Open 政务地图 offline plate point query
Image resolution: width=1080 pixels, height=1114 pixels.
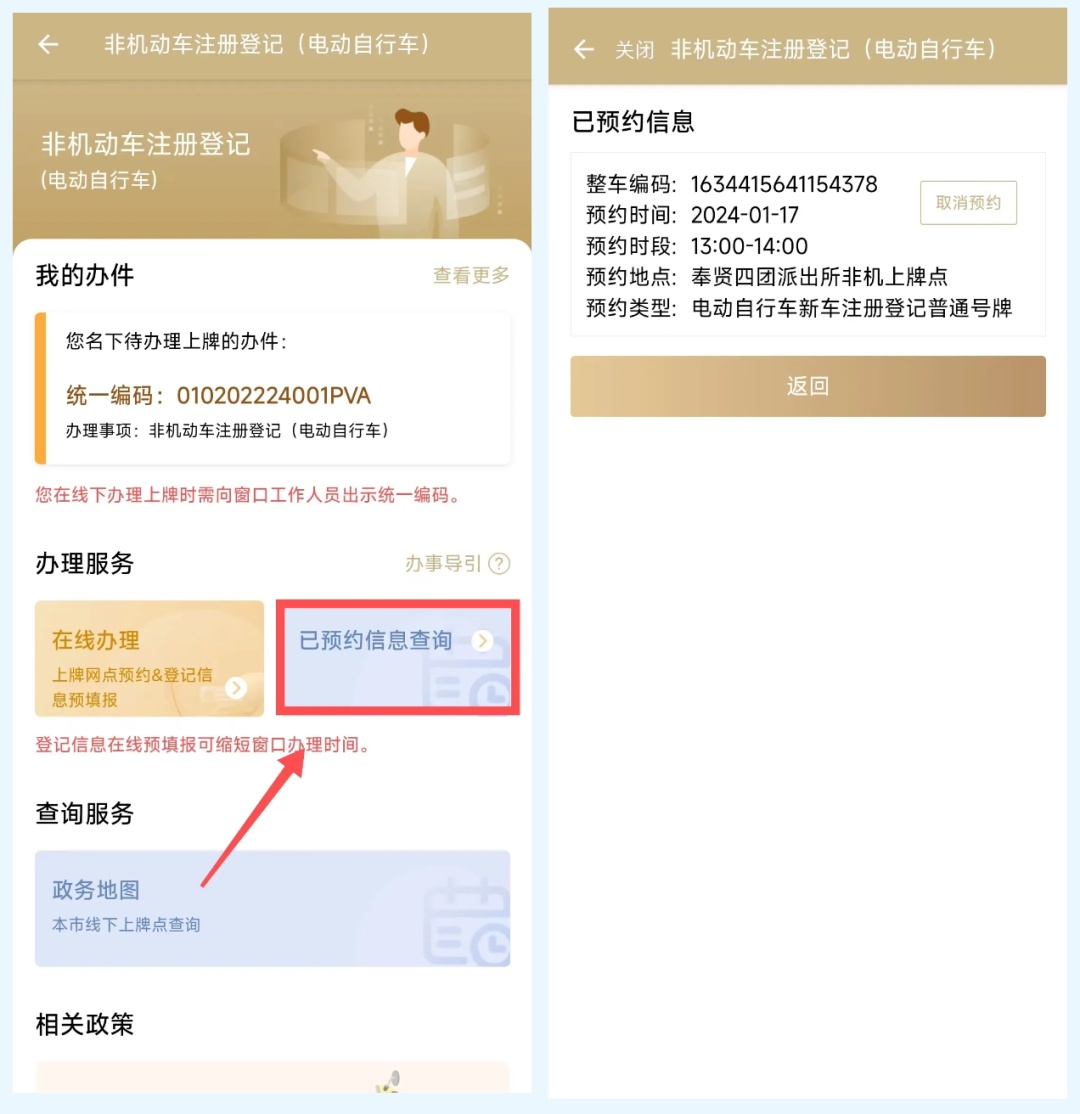(x=272, y=908)
